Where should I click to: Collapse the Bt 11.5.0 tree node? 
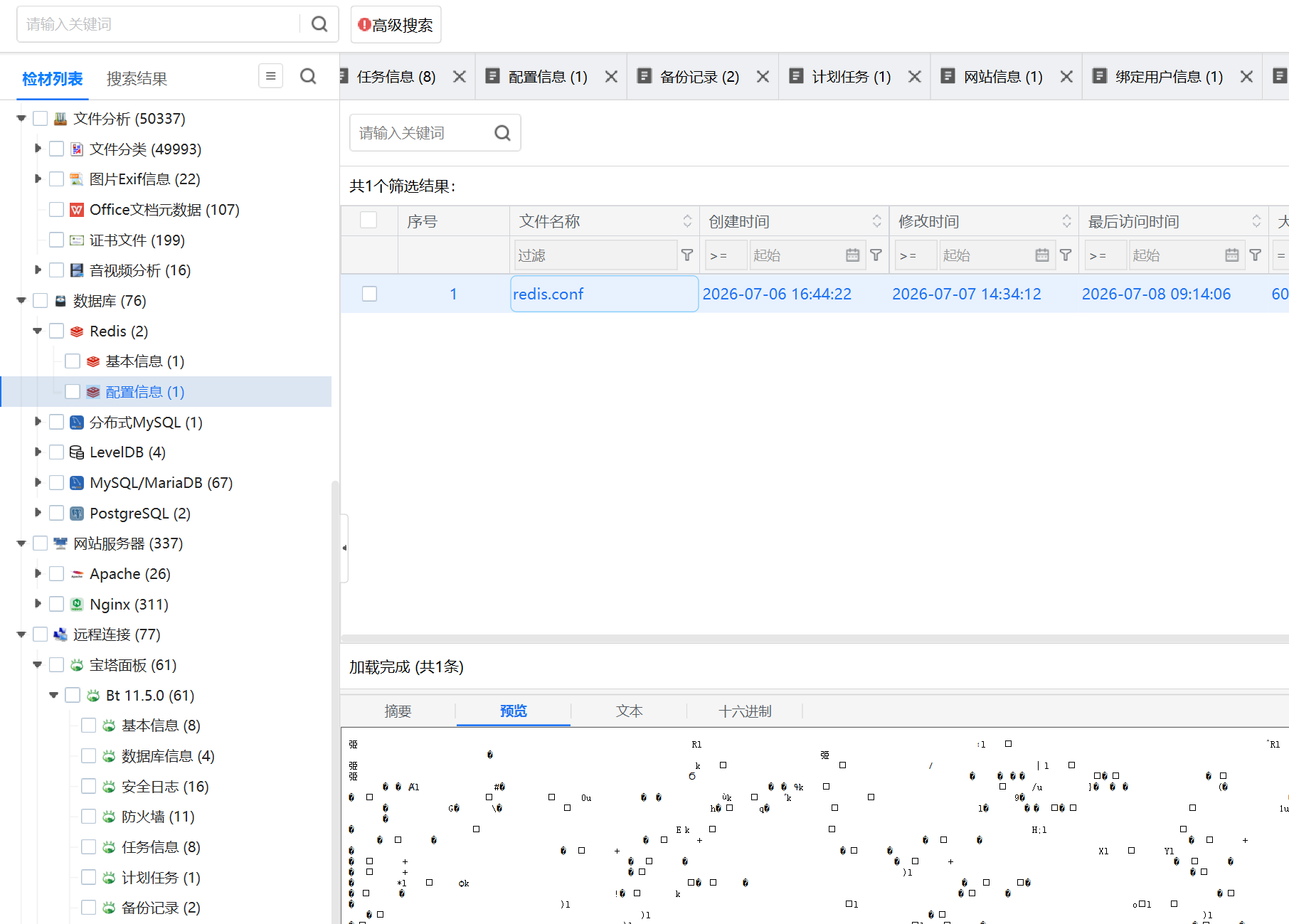[53, 696]
